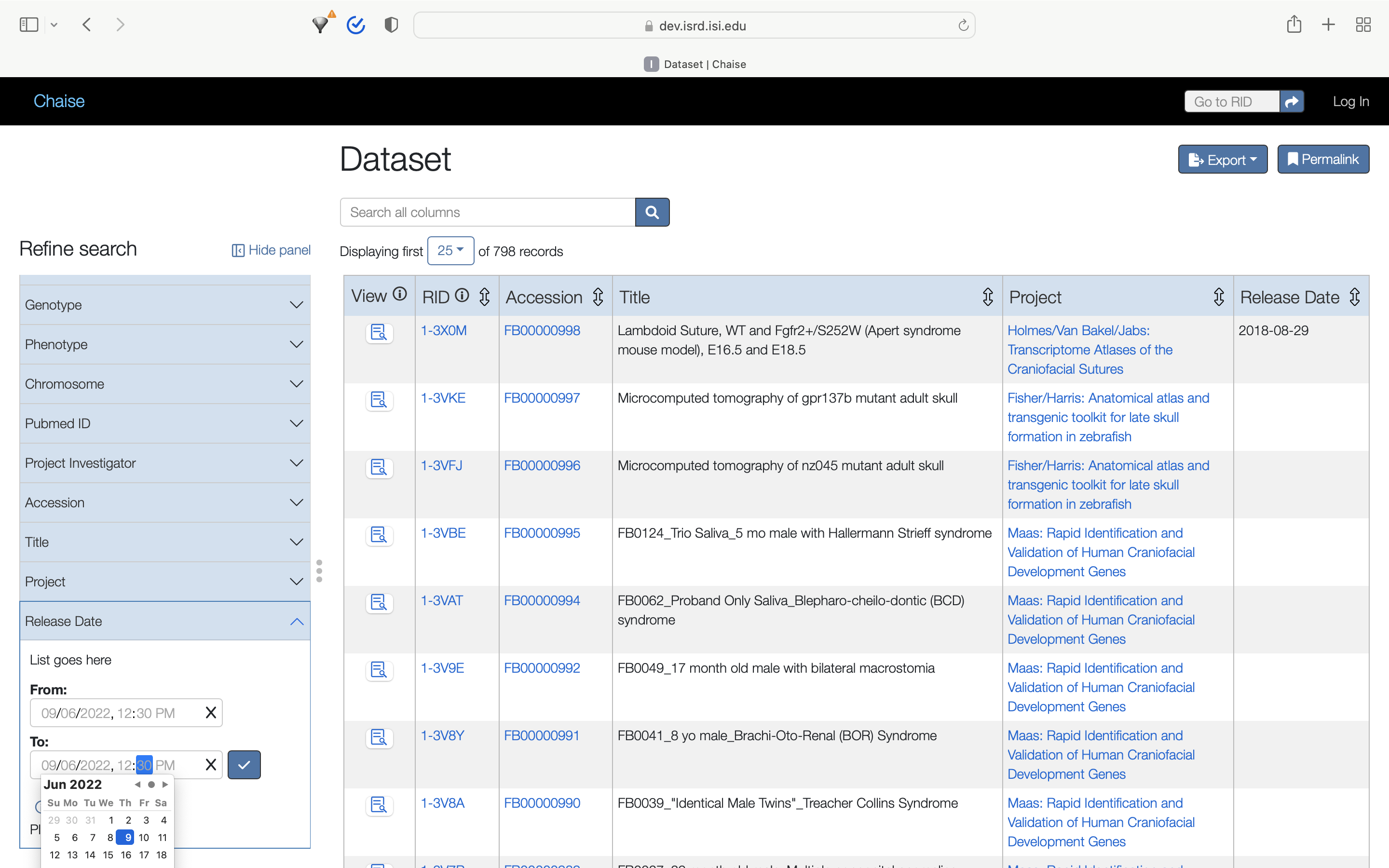The image size is (1389, 868).
Task: Sort by Release Date column
Action: pyautogui.click(x=1355, y=298)
